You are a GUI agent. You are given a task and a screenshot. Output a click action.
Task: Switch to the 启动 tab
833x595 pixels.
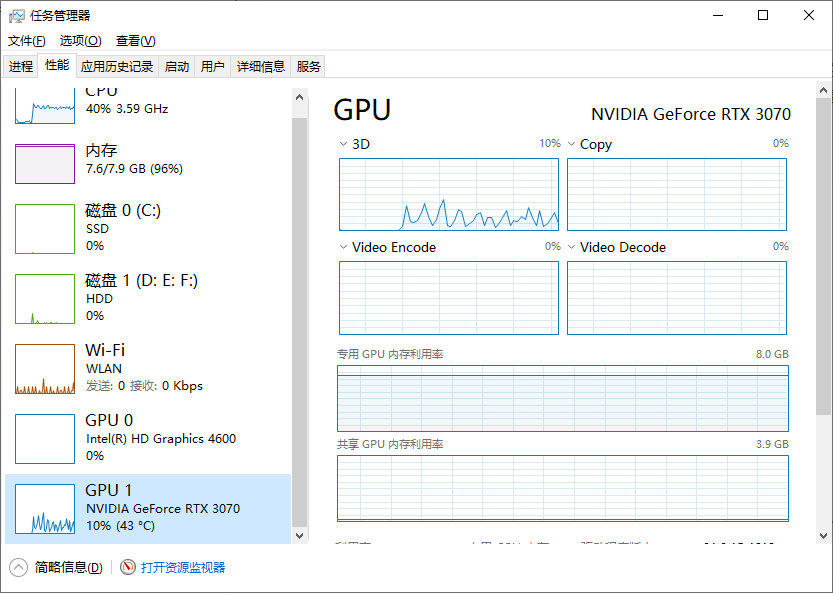(x=176, y=66)
